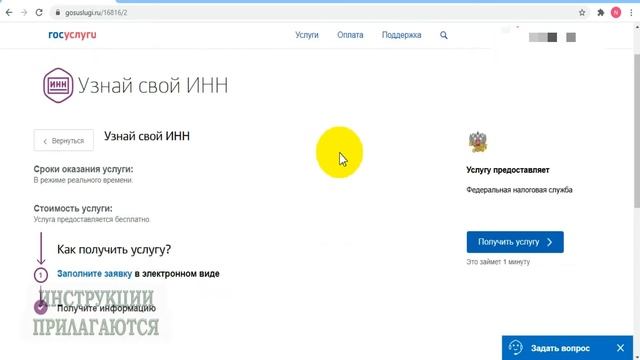Select the gosuslugi.ru address bar URL

pos(96,13)
